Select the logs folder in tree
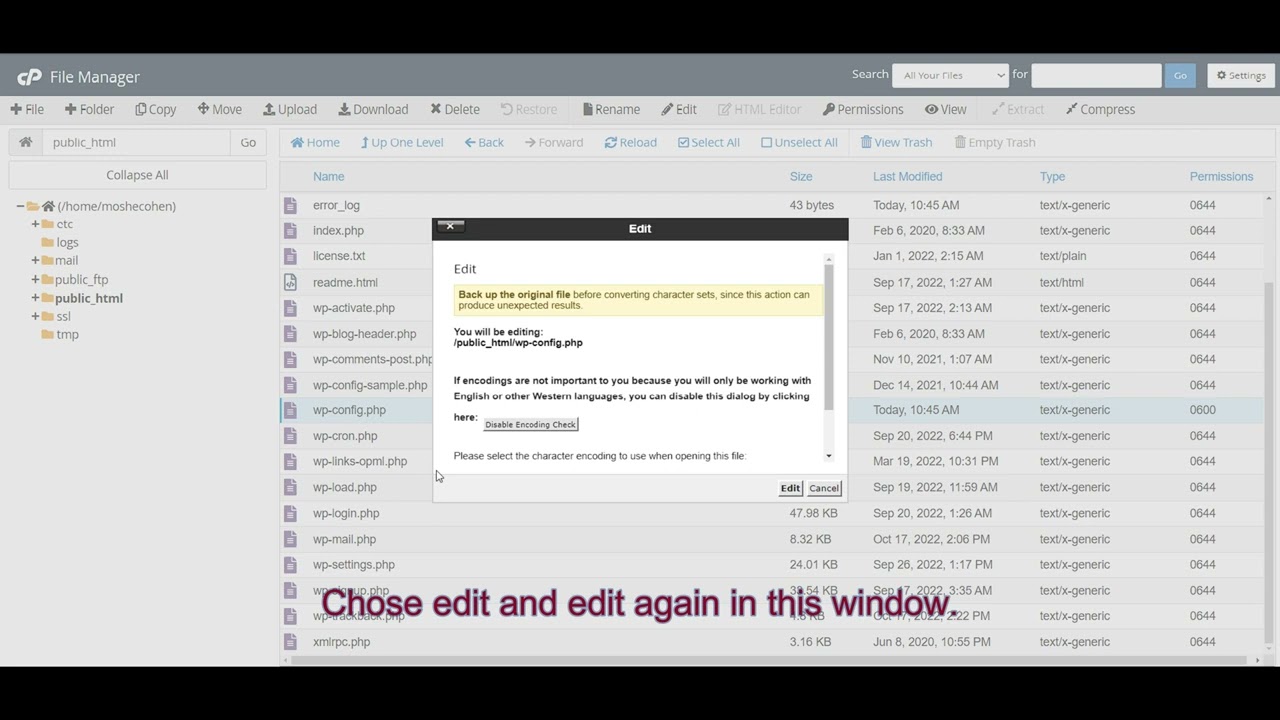The width and height of the screenshot is (1280, 720). click(67, 242)
